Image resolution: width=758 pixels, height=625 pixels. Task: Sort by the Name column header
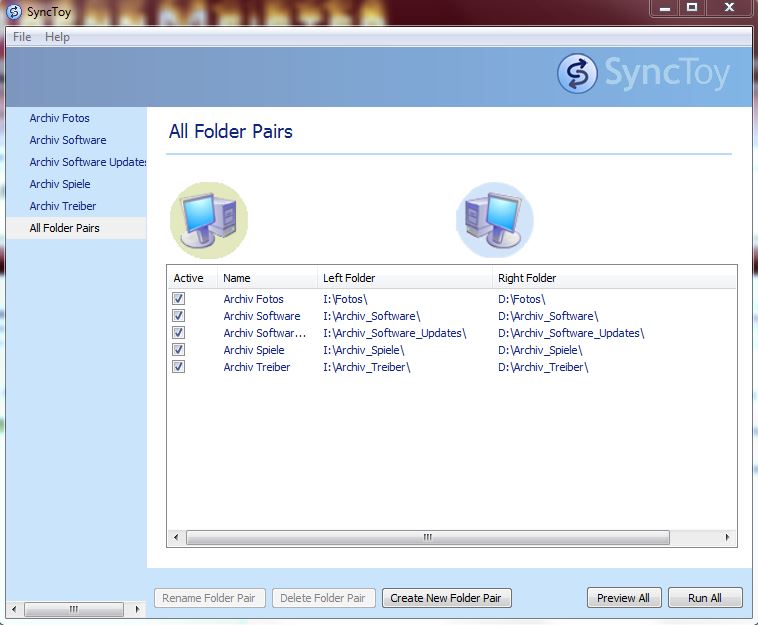click(x=267, y=278)
